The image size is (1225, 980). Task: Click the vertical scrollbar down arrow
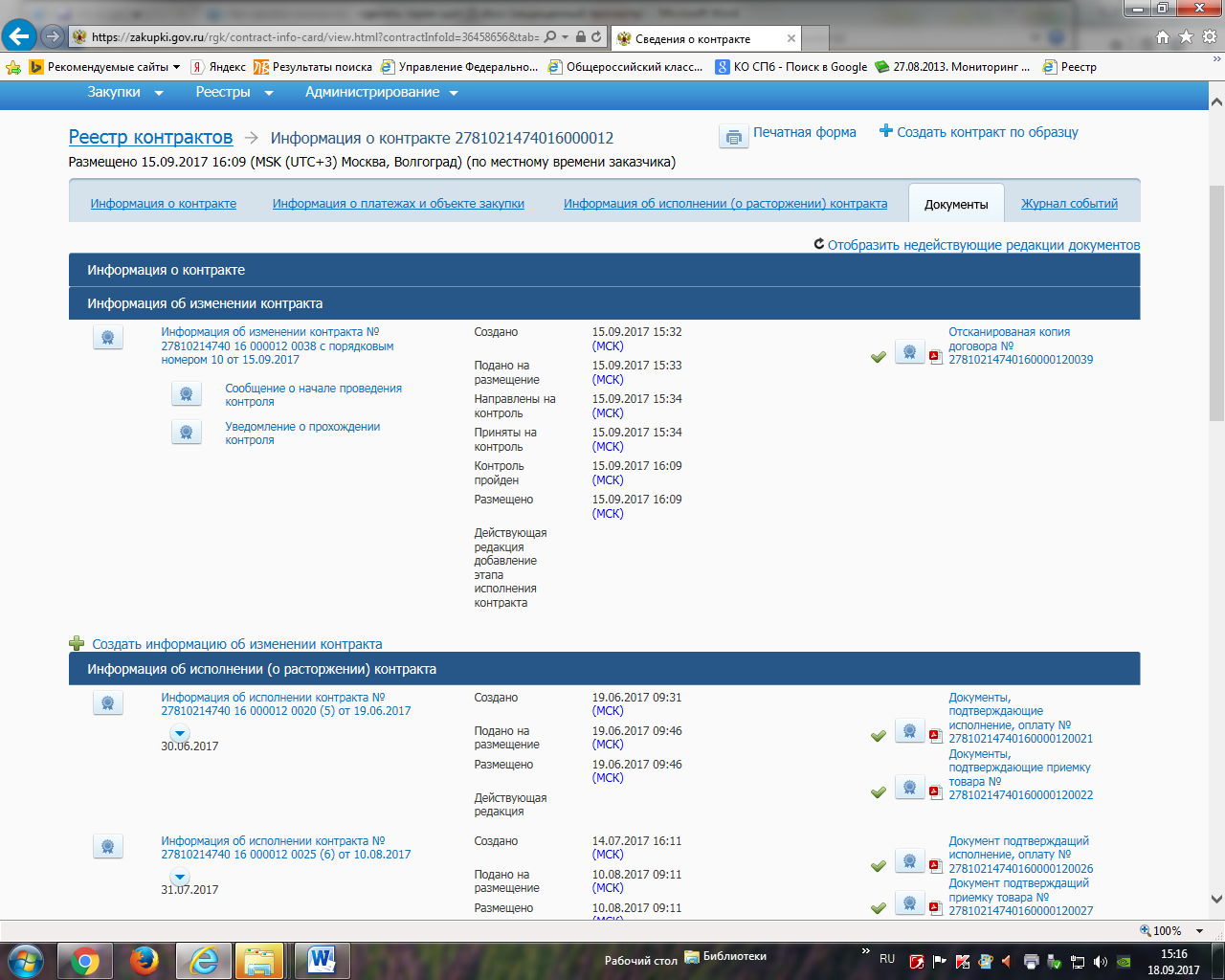click(1216, 900)
